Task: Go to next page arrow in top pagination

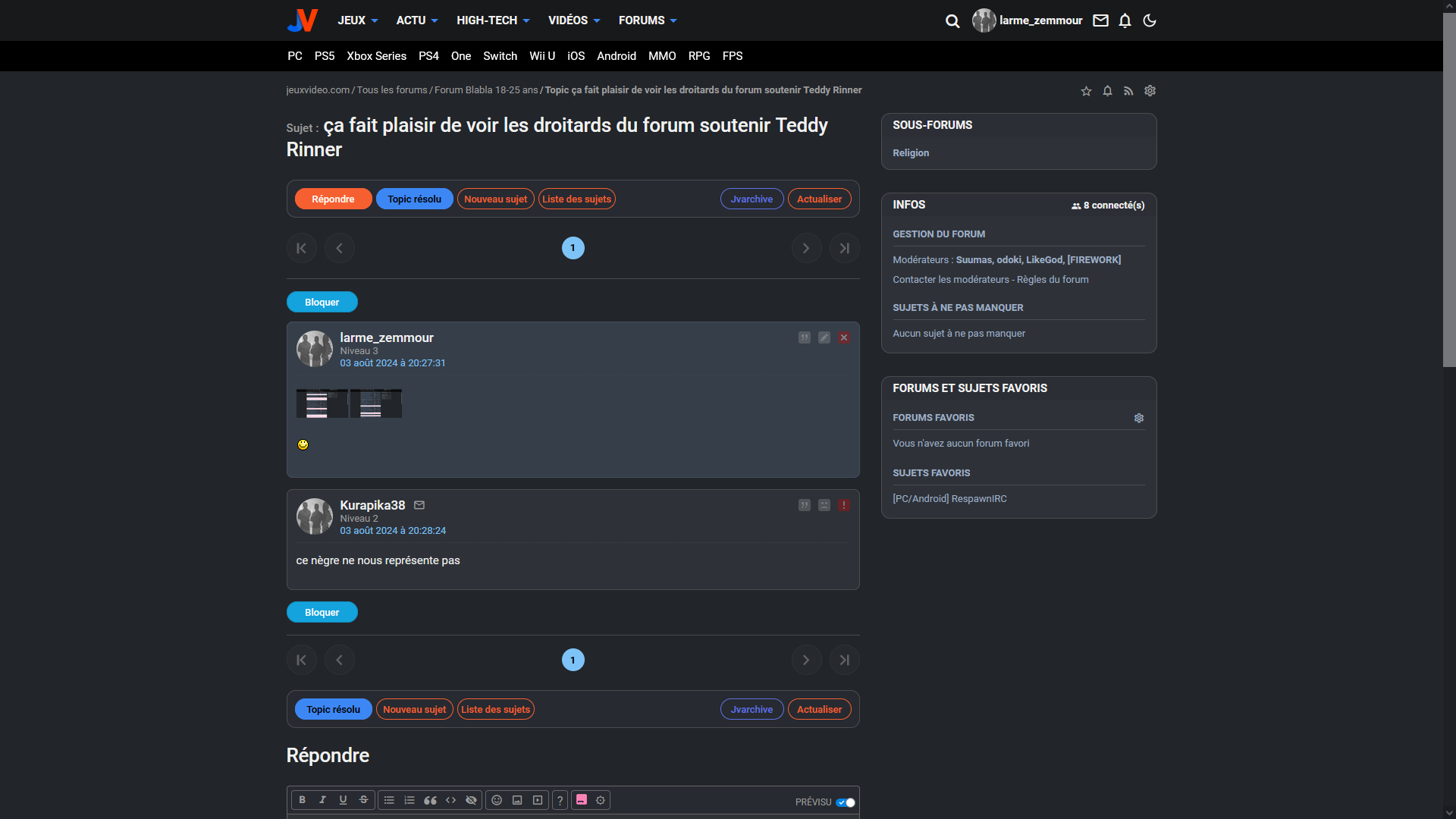Action: [806, 248]
